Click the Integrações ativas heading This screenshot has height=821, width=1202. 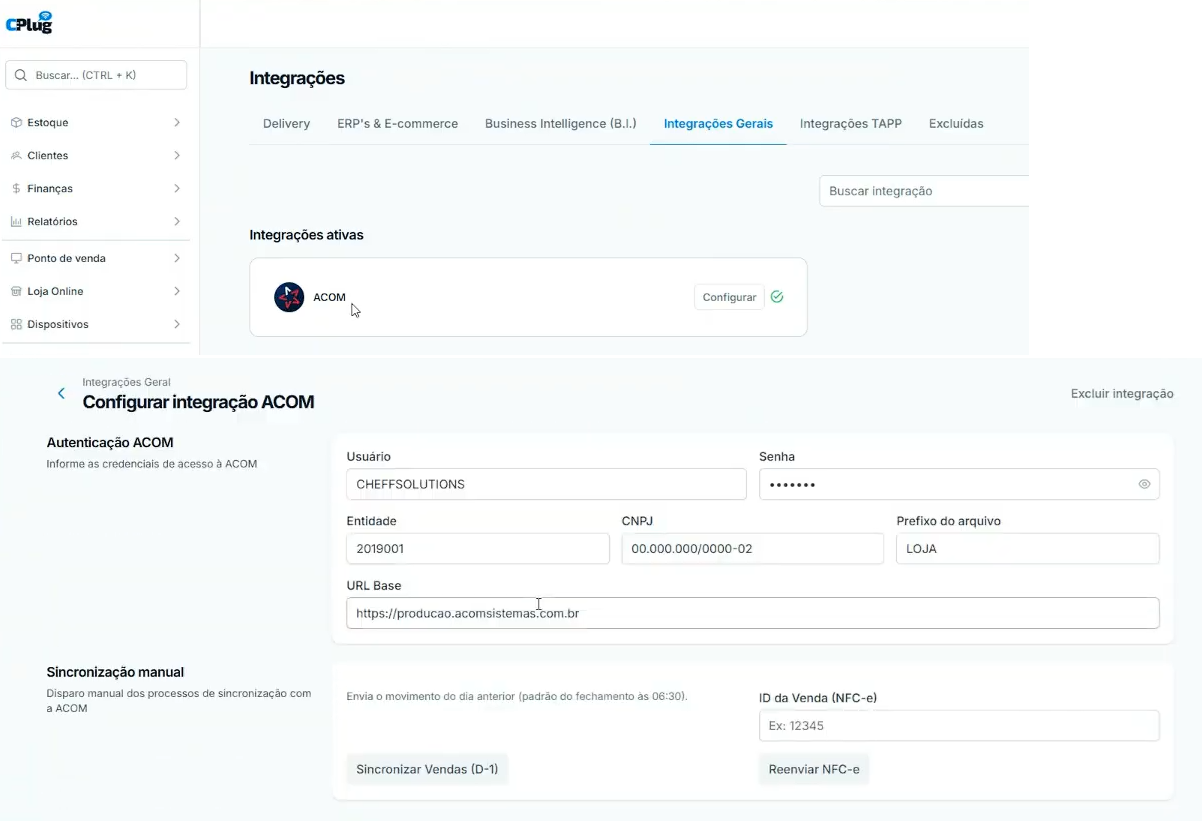(x=306, y=235)
